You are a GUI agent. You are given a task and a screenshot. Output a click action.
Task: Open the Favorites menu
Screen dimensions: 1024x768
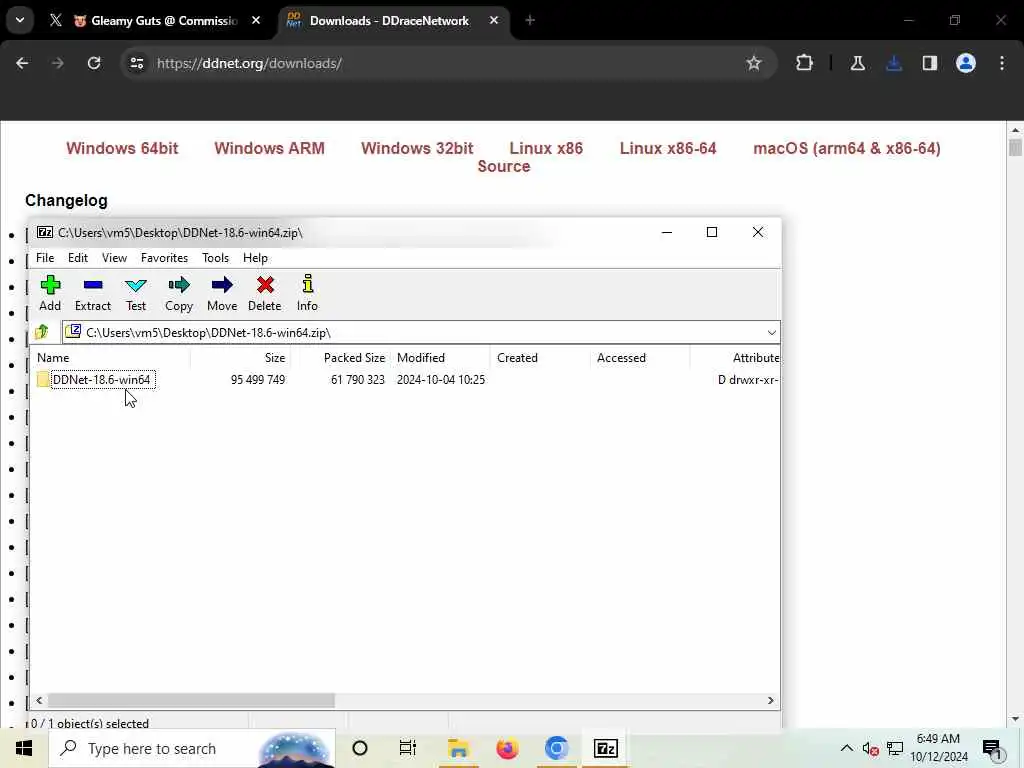[x=165, y=258]
